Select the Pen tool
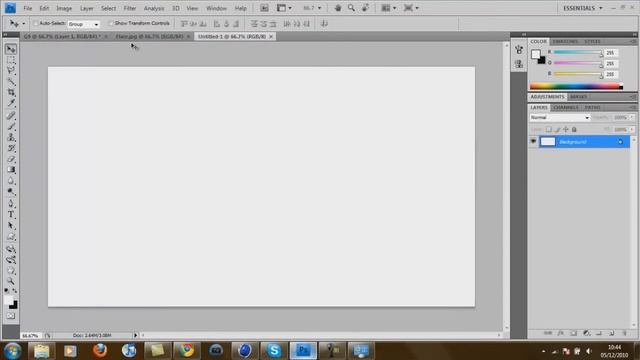Image resolution: width=640 pixels, height=360 pixels. 11,204
